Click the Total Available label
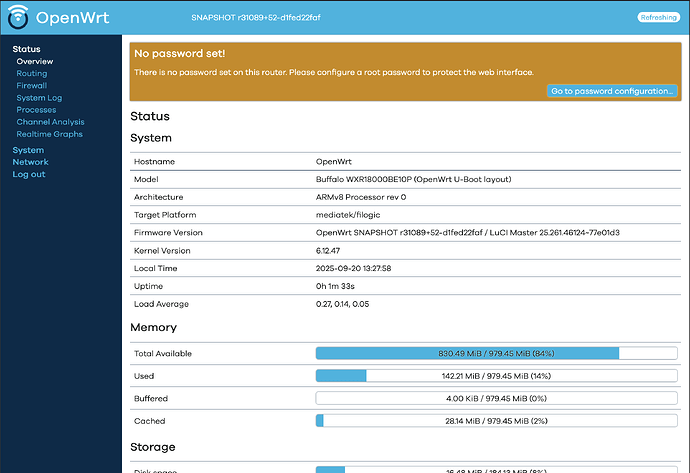Viewport: 690px width, 473px height. pyautogui.click(x=163, y=353)
